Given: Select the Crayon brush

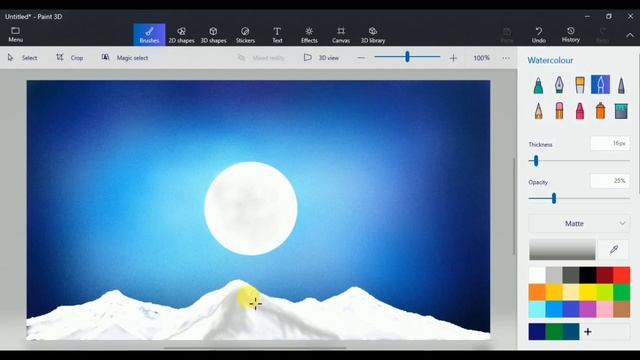Looking at the screenshot, I should coord(580,111).
